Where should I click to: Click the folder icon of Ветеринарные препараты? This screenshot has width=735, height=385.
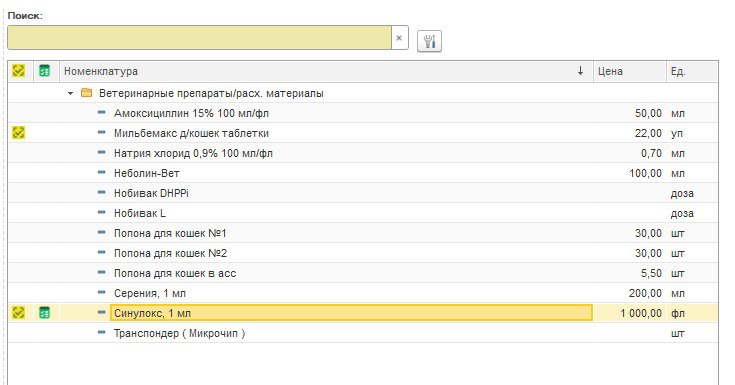86,93
